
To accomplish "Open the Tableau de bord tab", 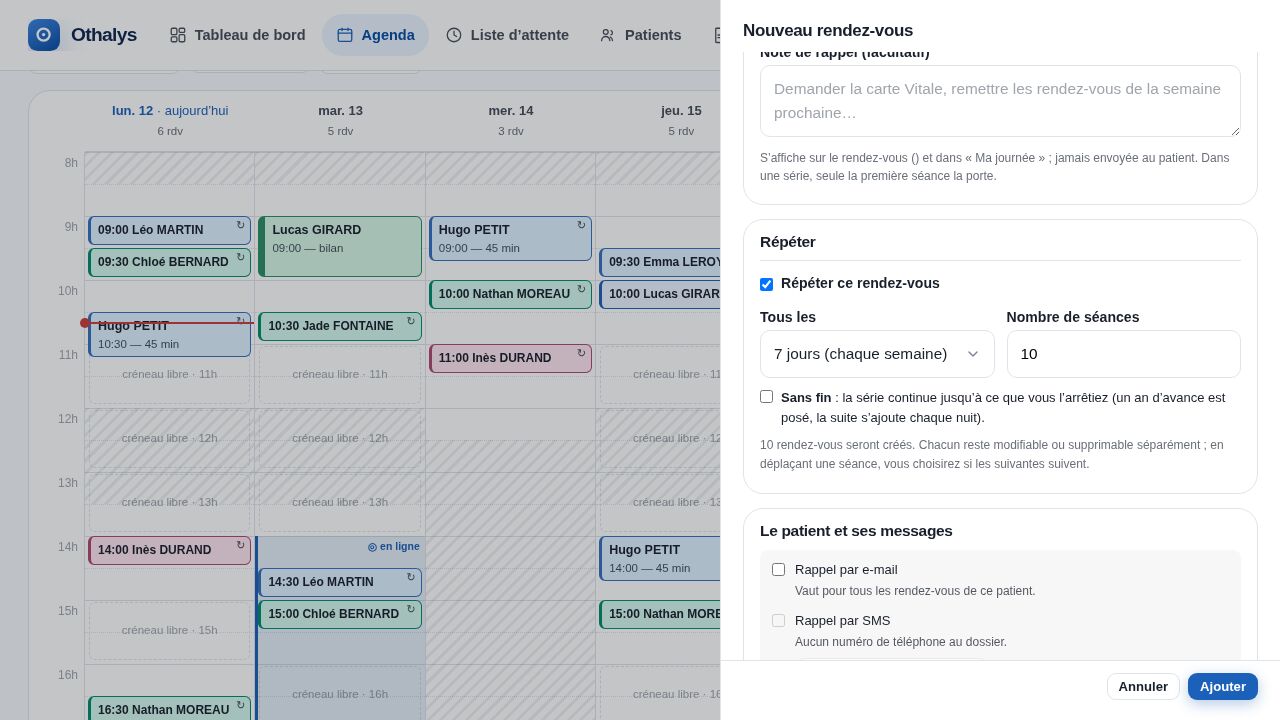I will pos(237,35).
